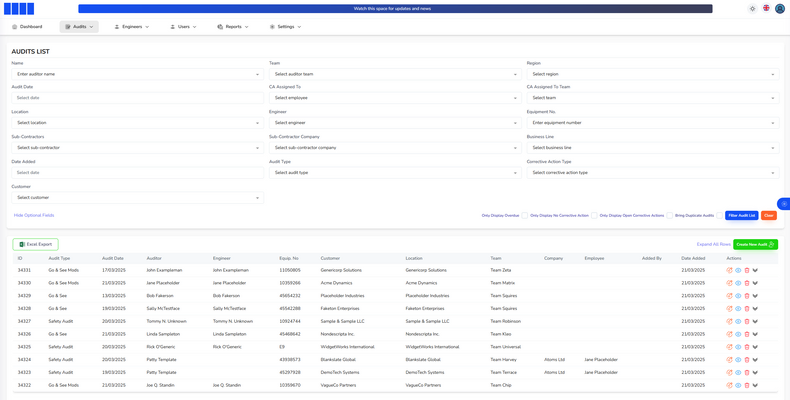View audit 34328 with the eye icon
This screenshot has width=790, height=400.
738,308
